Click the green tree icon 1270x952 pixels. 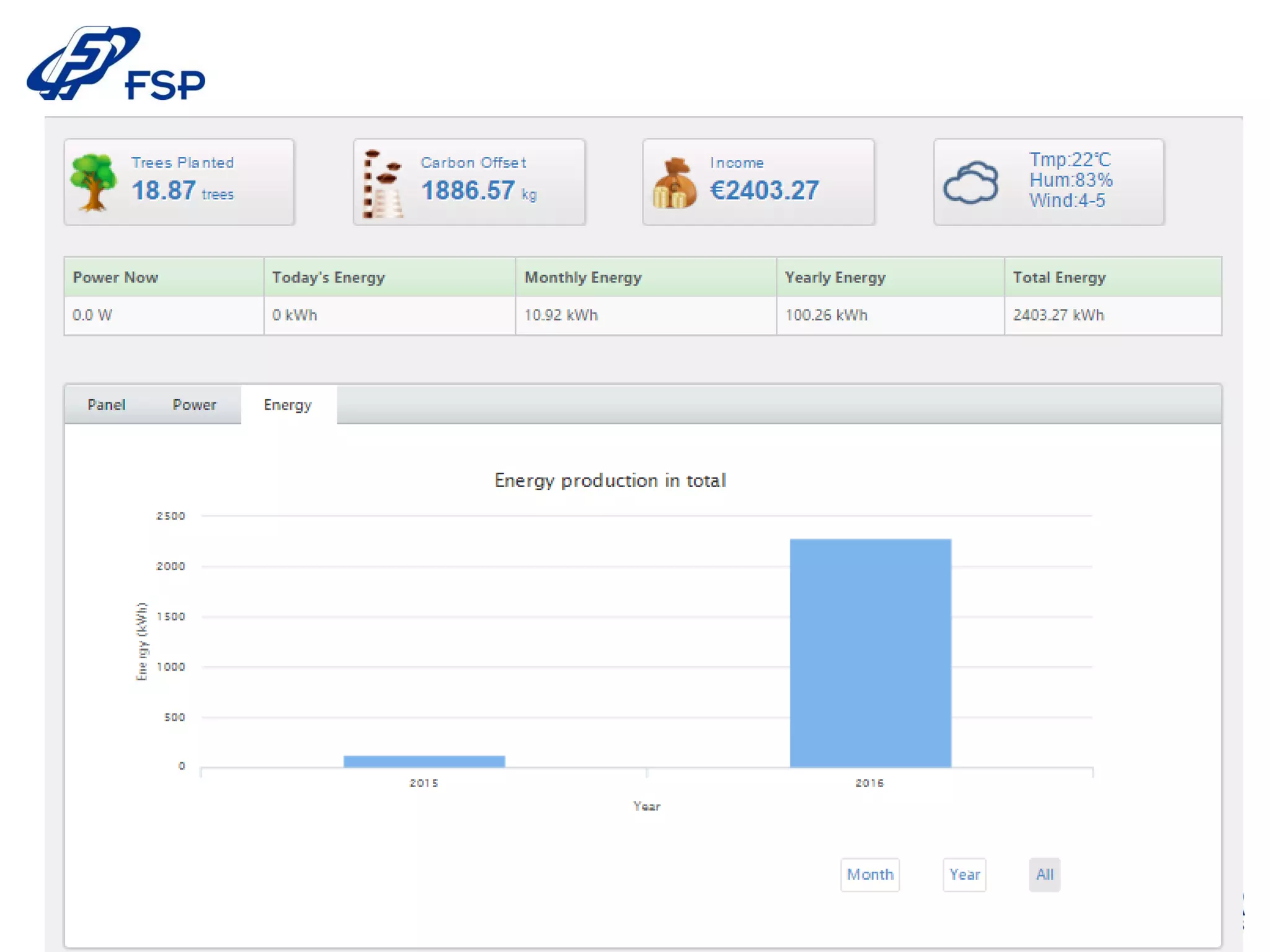[x=93, y=182]
